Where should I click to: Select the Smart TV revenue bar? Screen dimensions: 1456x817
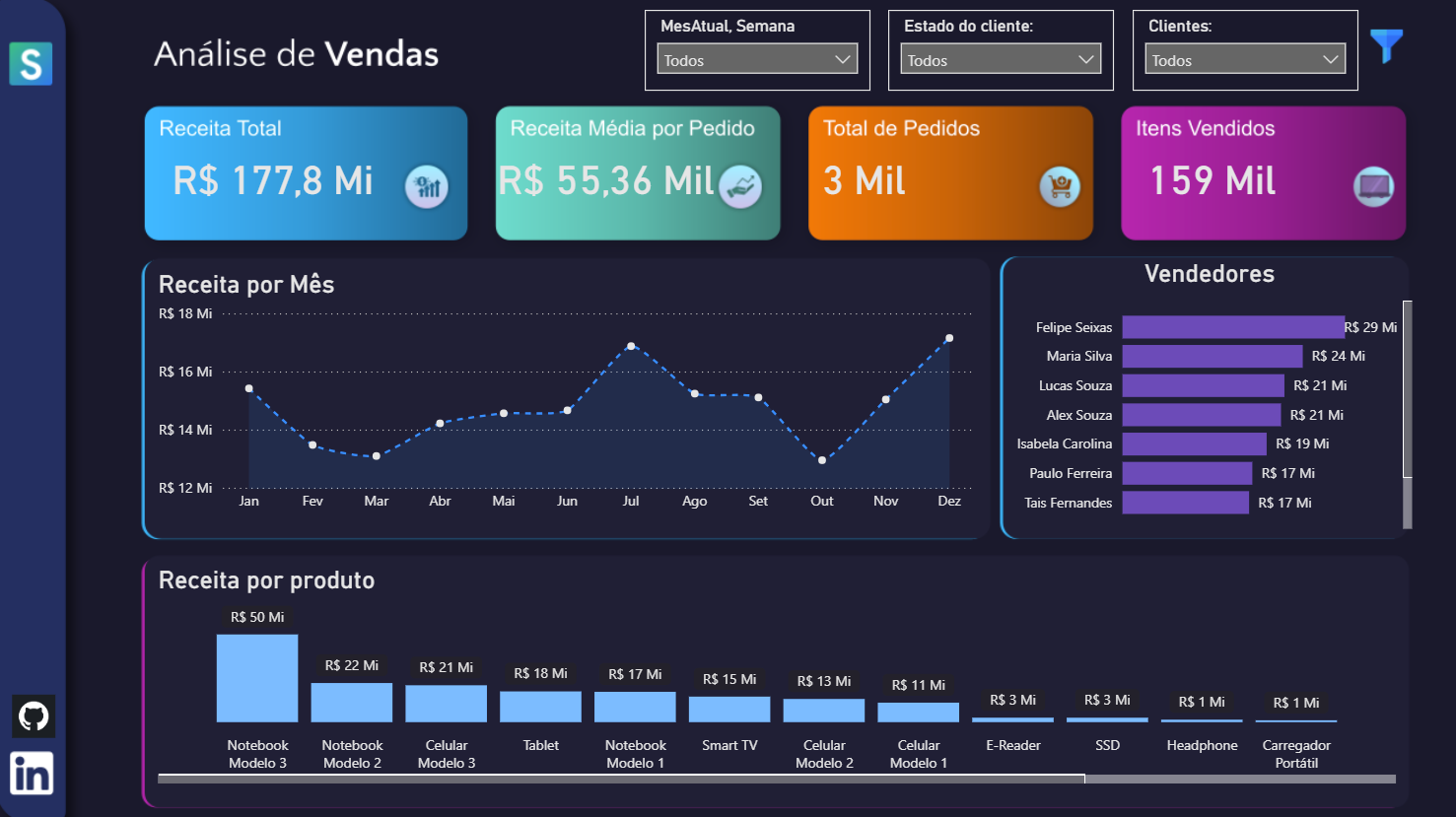tap(729, 708)
